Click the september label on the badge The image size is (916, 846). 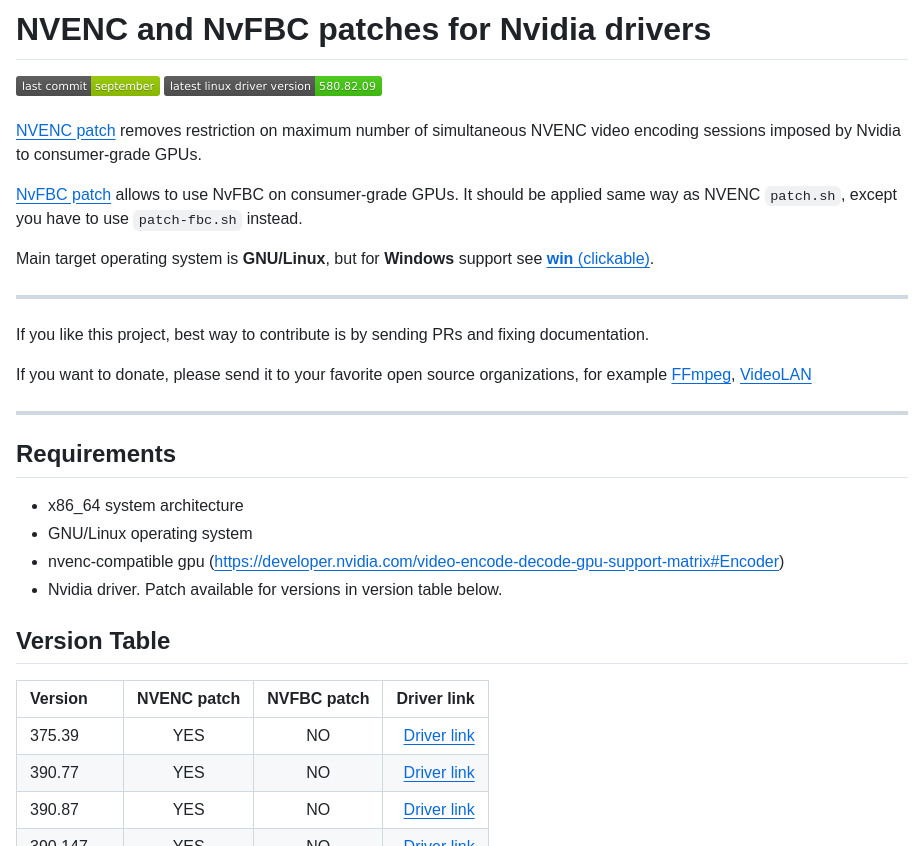(124, 86)
